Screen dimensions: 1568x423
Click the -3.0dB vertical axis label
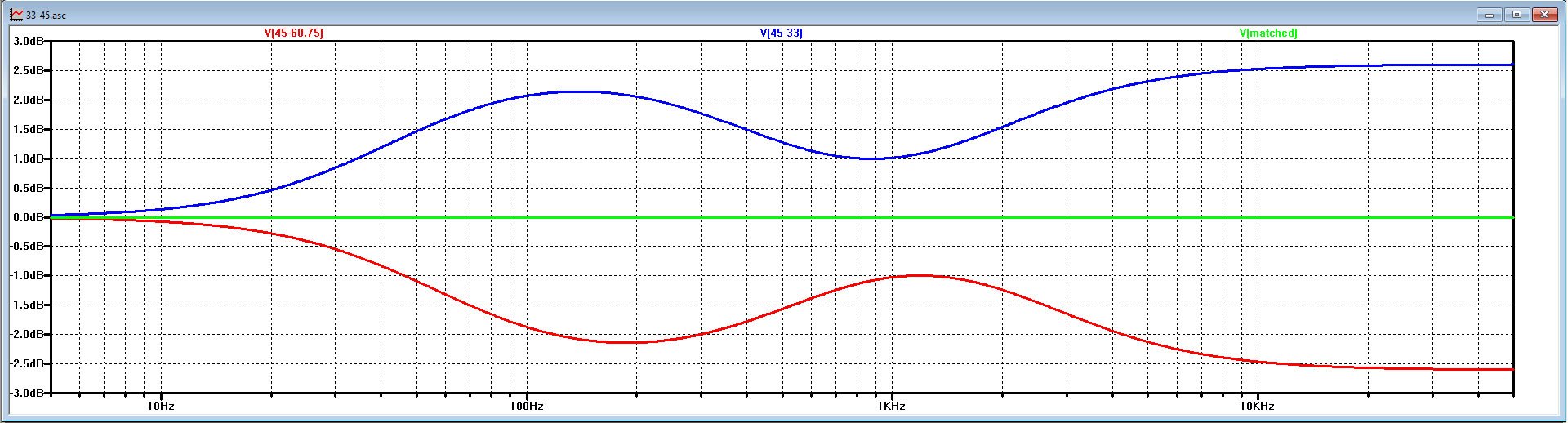[x=25, y=393]
